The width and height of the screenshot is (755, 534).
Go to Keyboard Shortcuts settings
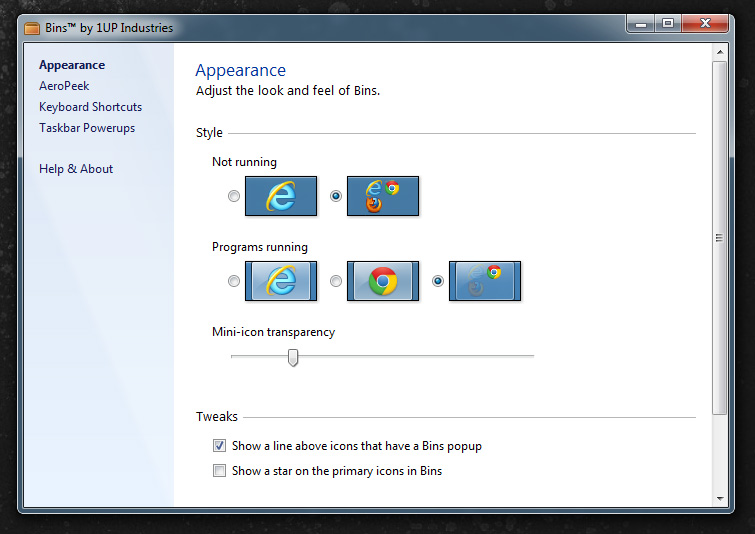[91, 107]
